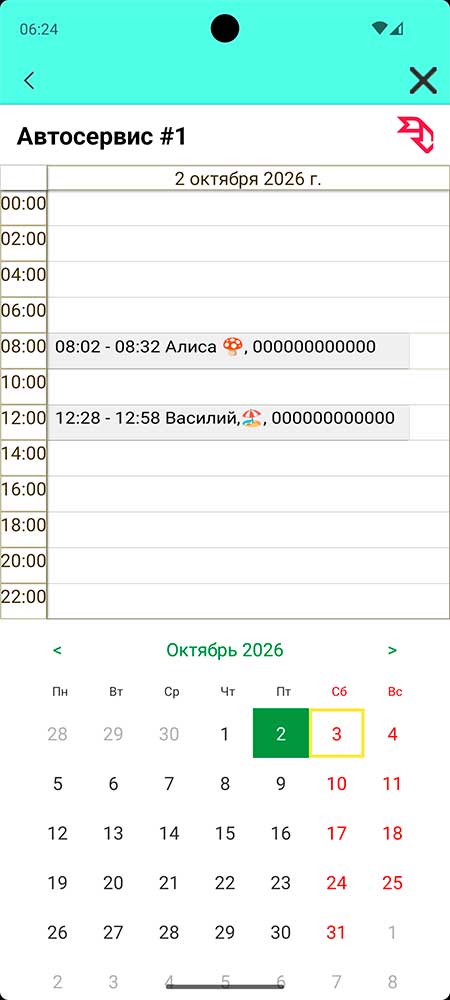Choose October 26 in the calendar
The image size is (450, 1000).
[57, 932]
